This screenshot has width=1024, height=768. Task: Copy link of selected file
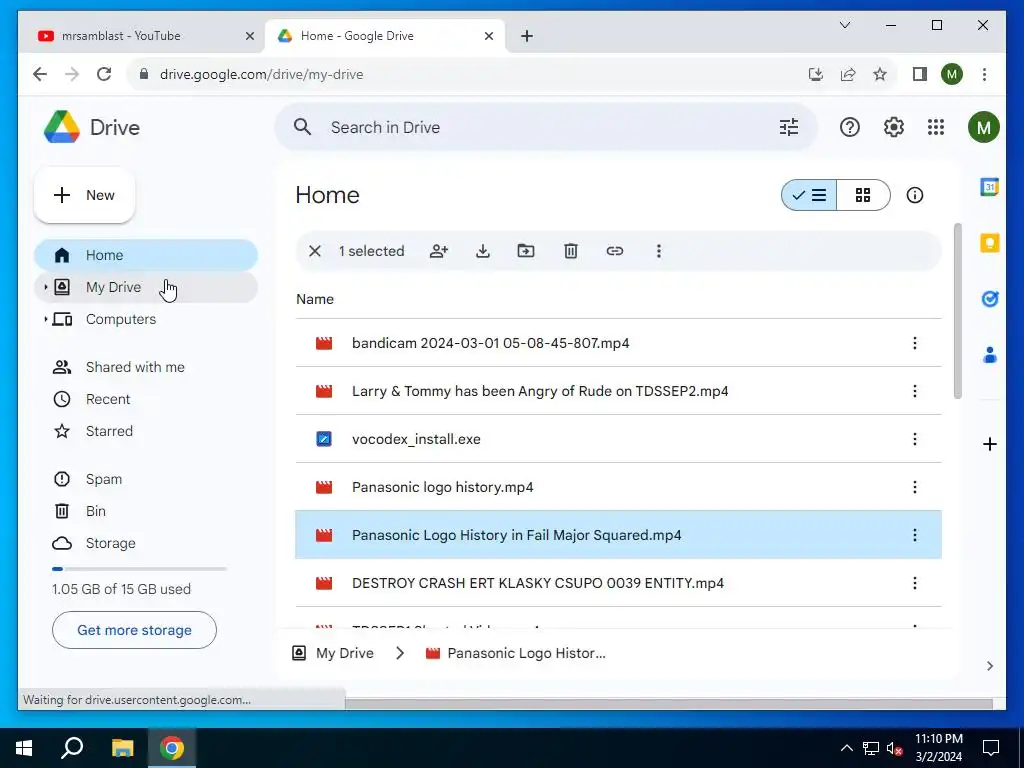615,251
